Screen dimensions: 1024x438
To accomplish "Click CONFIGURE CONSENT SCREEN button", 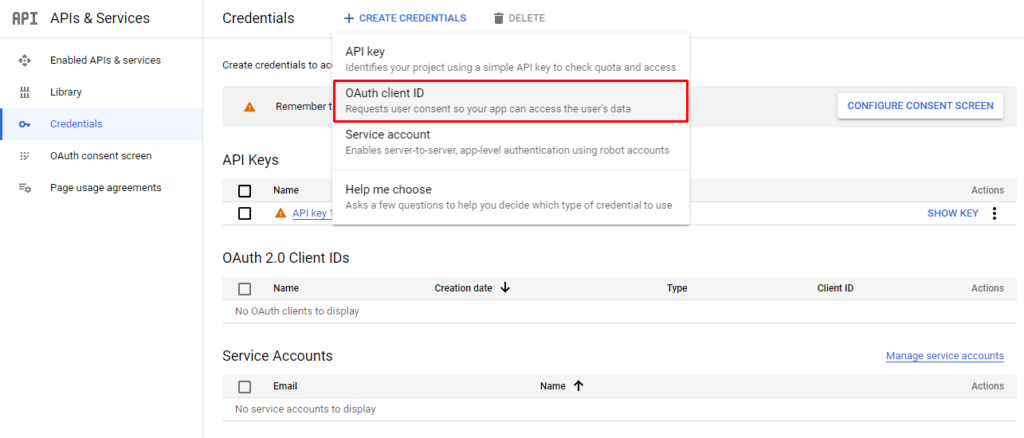I will coord(920,106).
